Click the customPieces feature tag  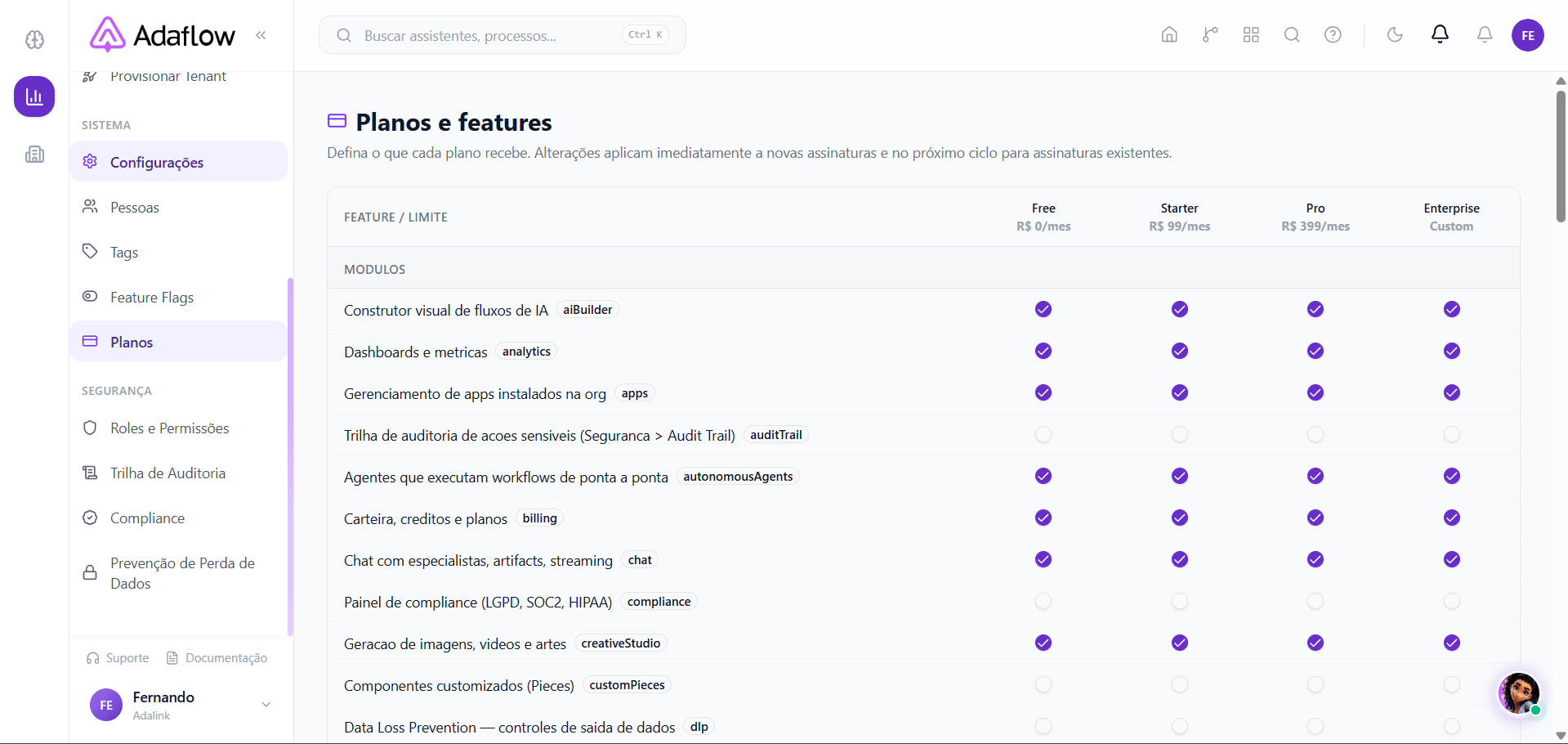pos(627,685)
